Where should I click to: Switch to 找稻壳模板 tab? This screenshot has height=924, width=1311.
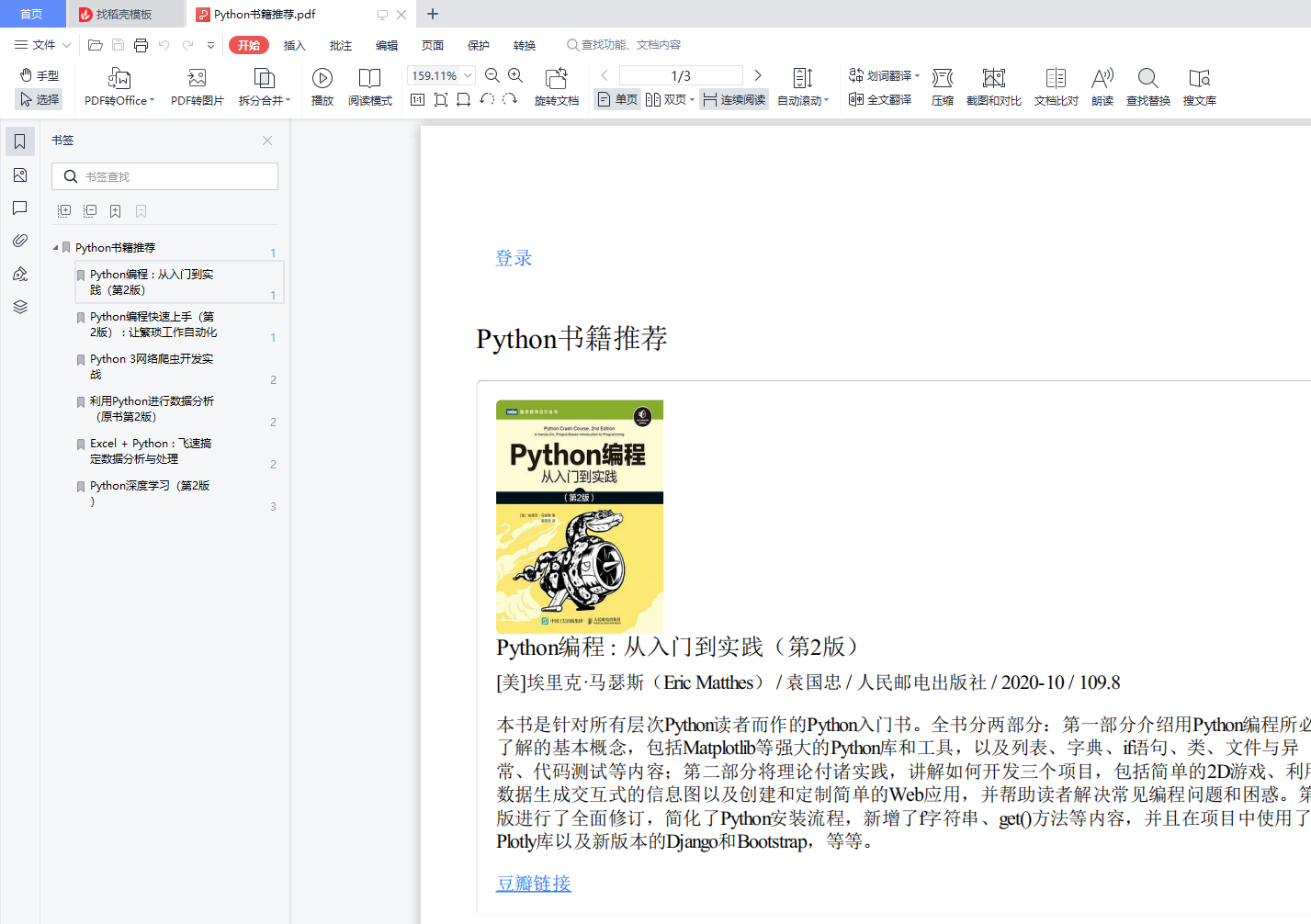click(125, 14)
